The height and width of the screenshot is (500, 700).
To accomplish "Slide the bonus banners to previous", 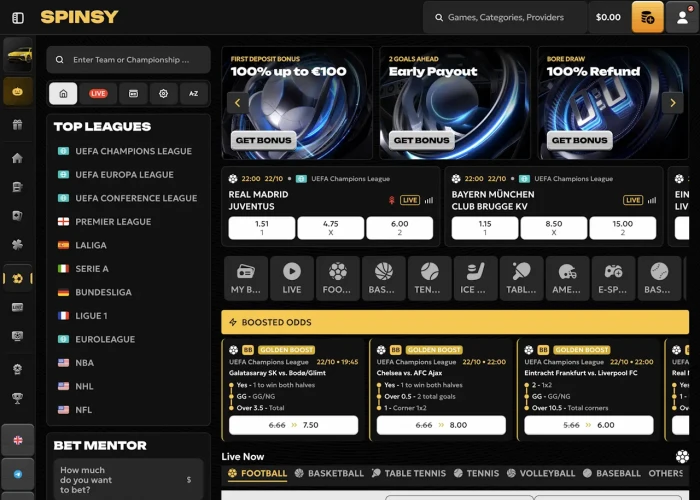I will pos(238,103).
